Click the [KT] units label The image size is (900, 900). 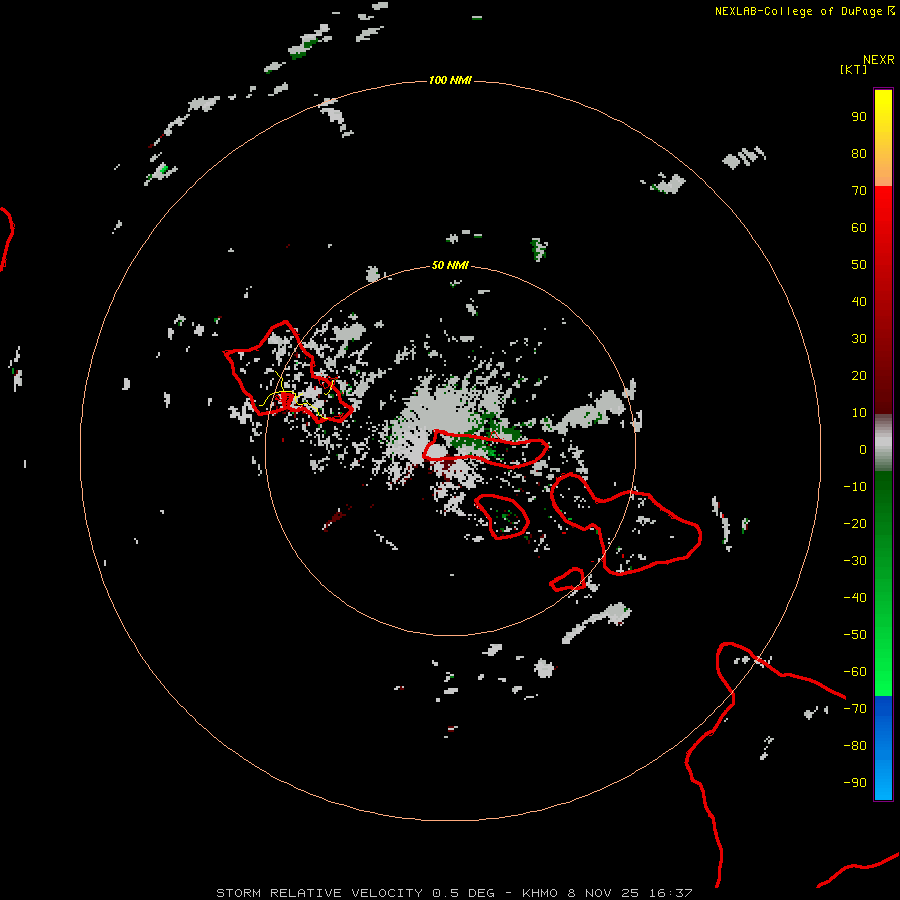pos(853,69)
